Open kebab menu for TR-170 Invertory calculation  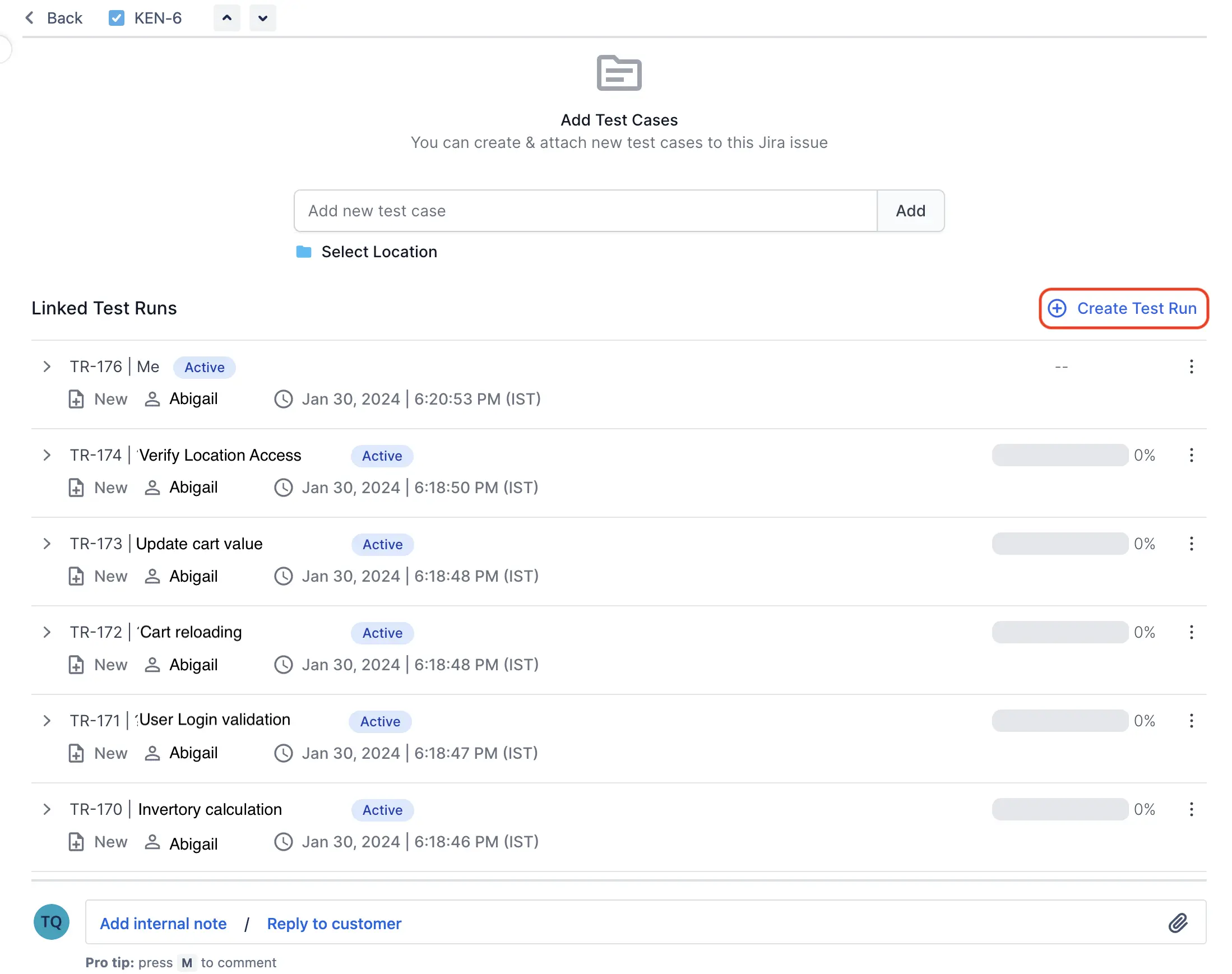[x=1191, y=809]
